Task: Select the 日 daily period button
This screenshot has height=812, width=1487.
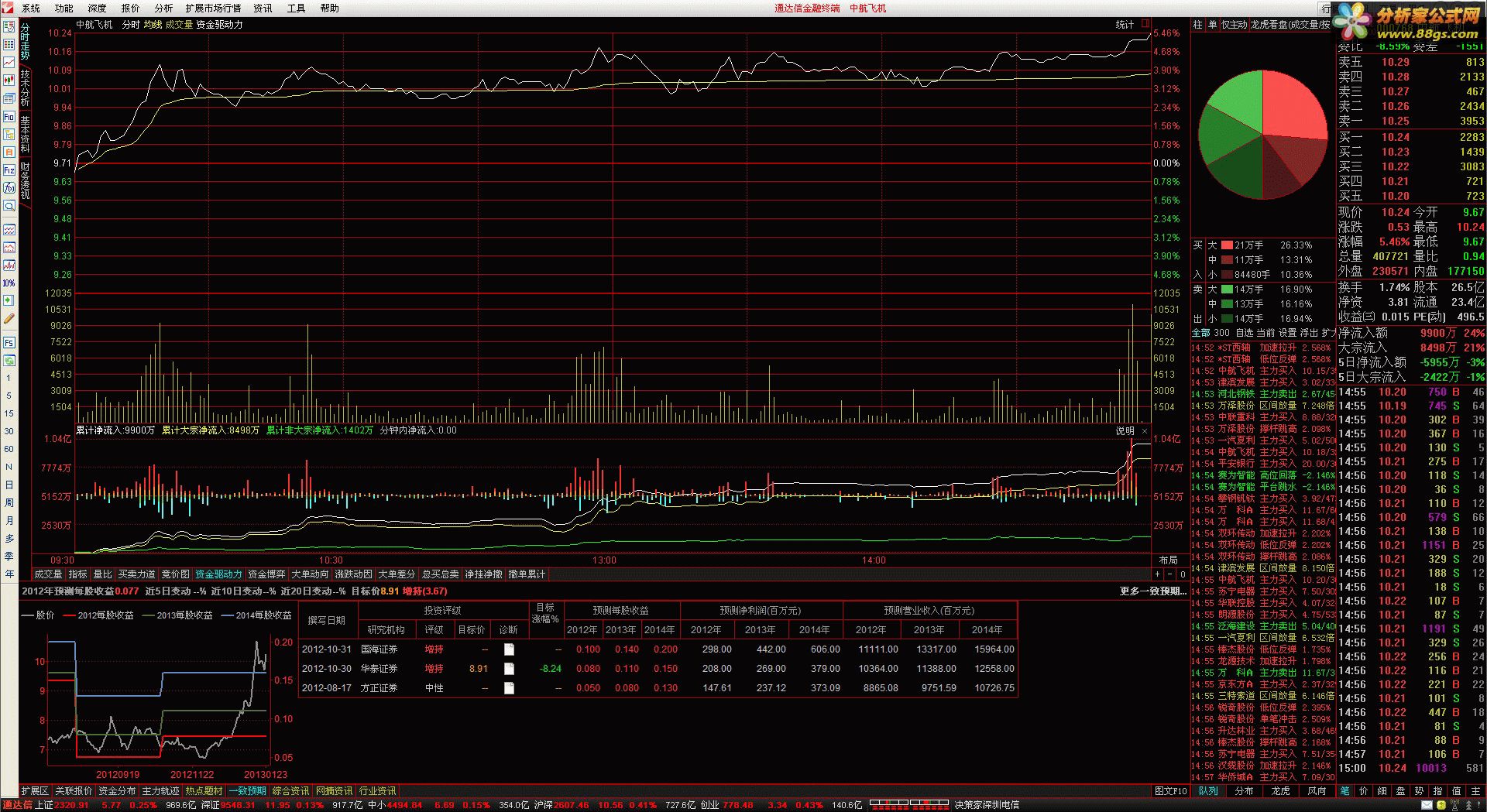Action: pos(9,485)
